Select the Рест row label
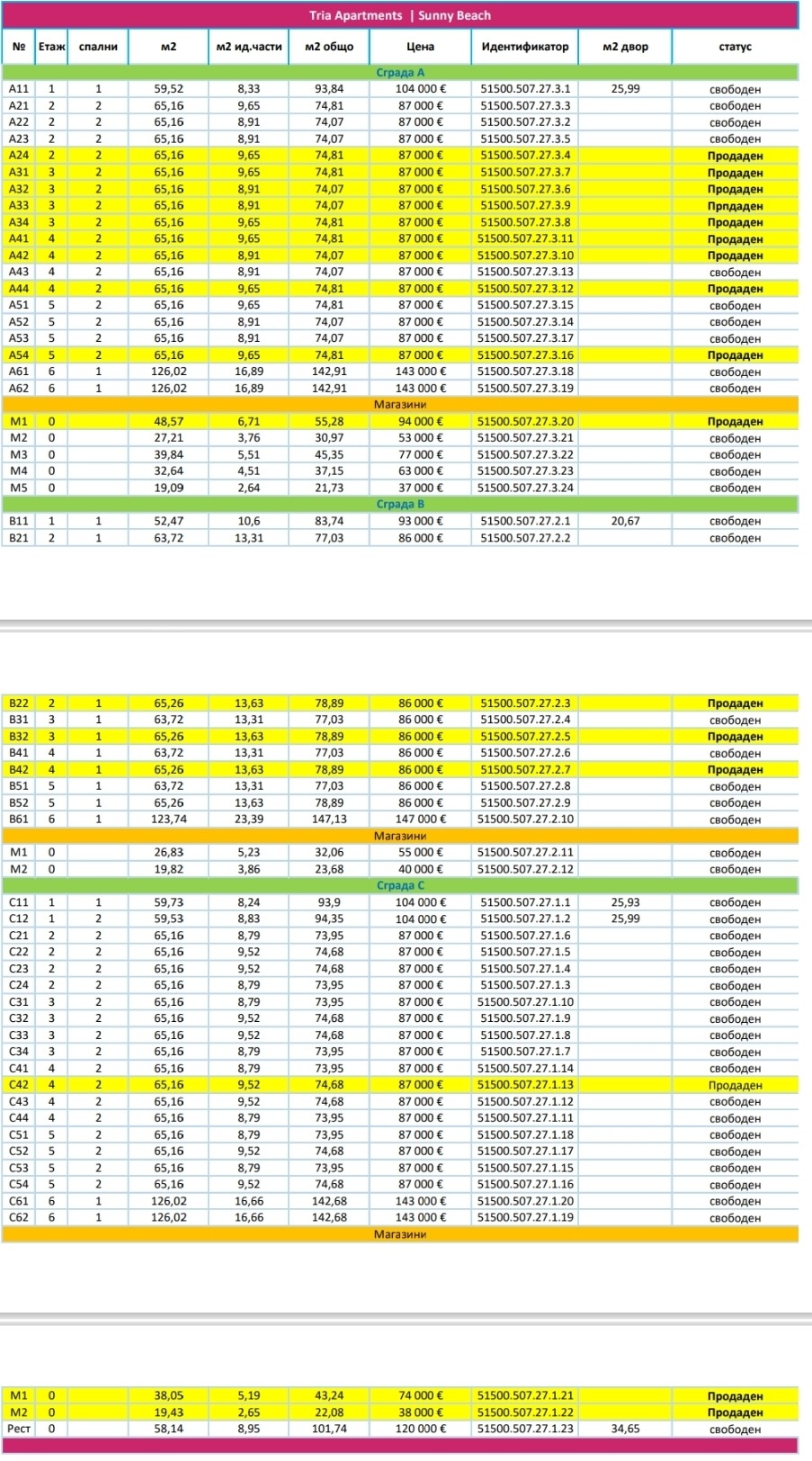The height and width of the screenshot is (1461, 812). click(19, 1429)
